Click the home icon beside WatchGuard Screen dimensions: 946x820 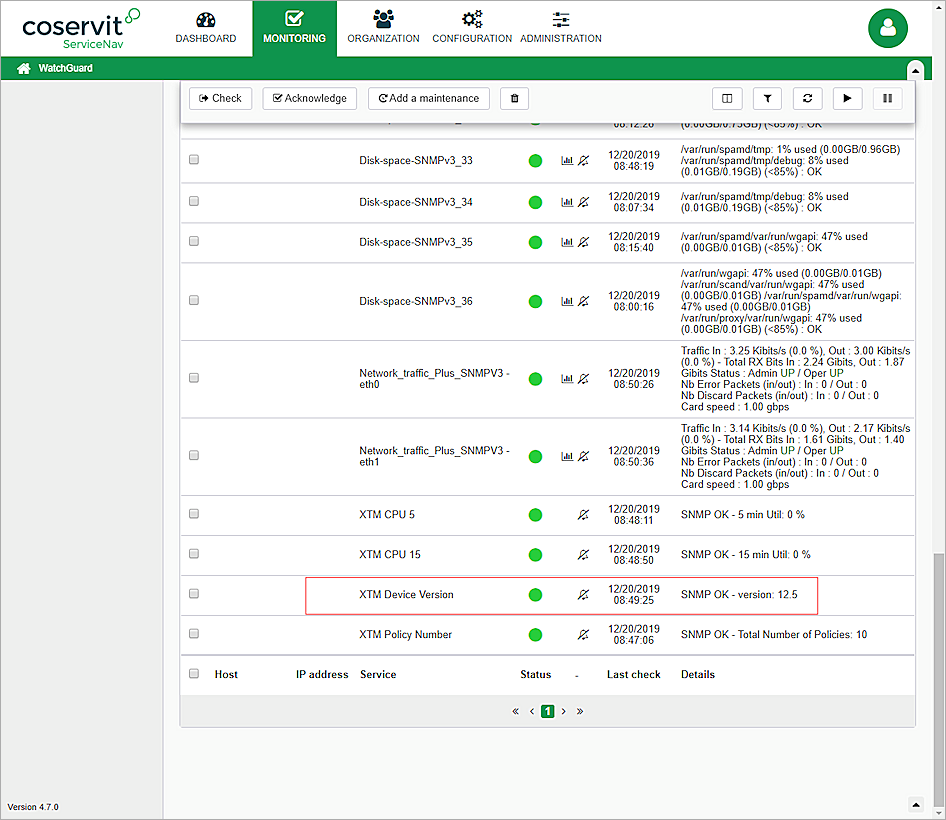(23, 69)
